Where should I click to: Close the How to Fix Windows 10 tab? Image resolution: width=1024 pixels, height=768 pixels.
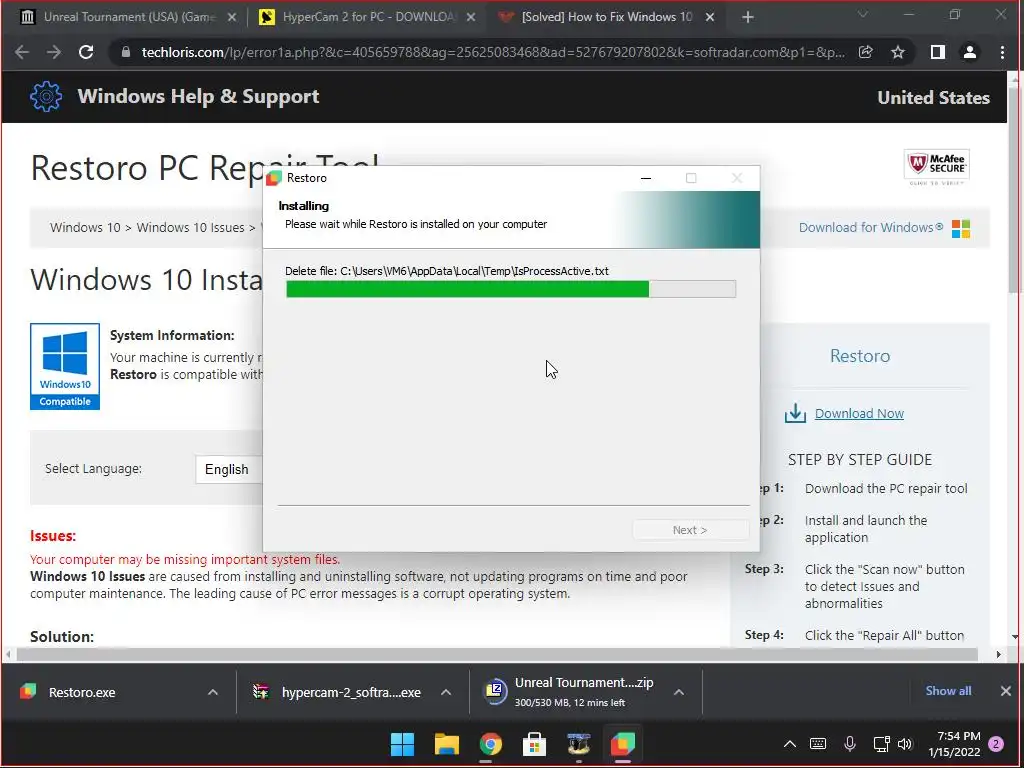(711, 18)
